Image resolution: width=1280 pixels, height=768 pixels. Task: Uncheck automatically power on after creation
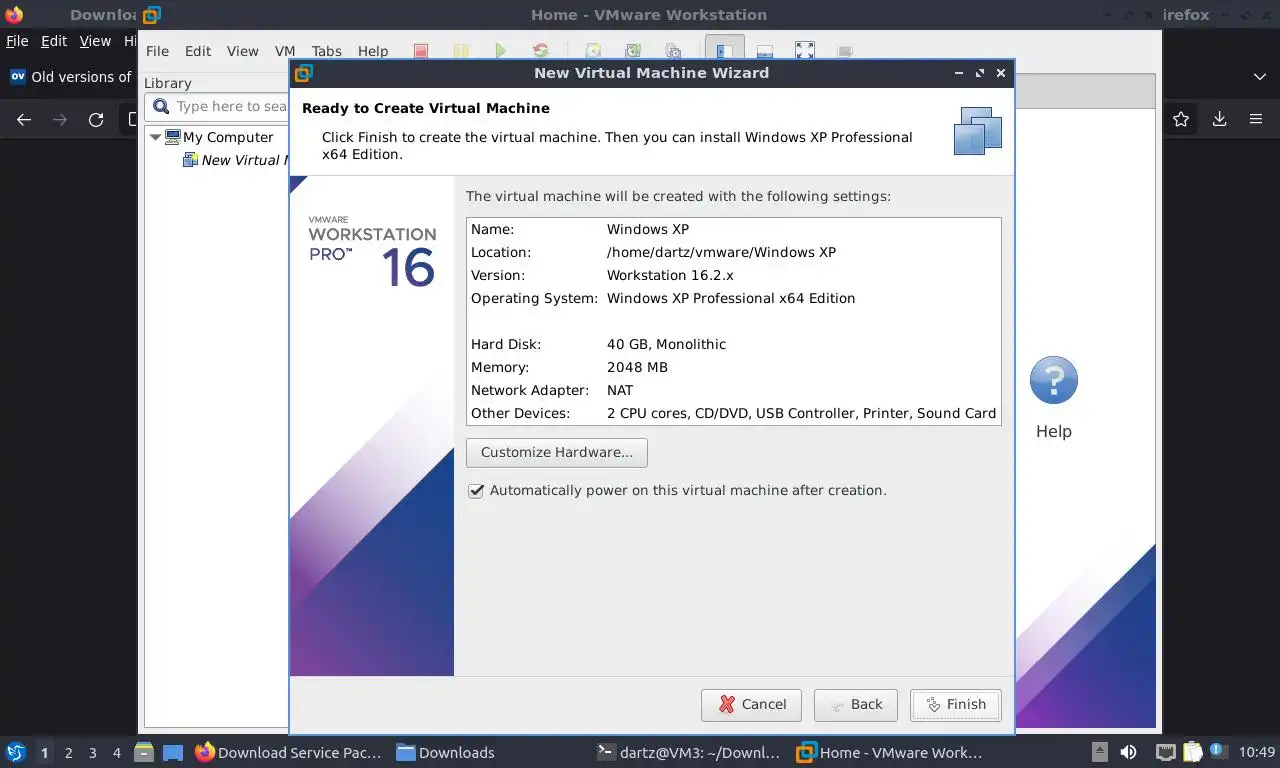click(x=476, y=491)
